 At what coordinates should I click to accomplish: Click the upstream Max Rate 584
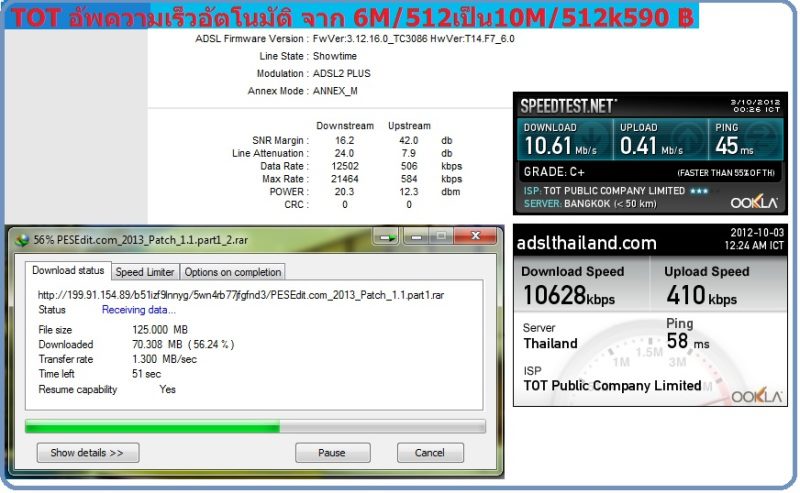[409, 179]
